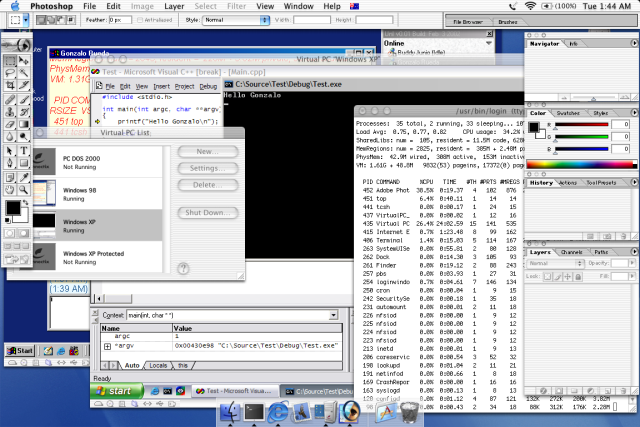Select the Notes tool

tap(10, 177)
